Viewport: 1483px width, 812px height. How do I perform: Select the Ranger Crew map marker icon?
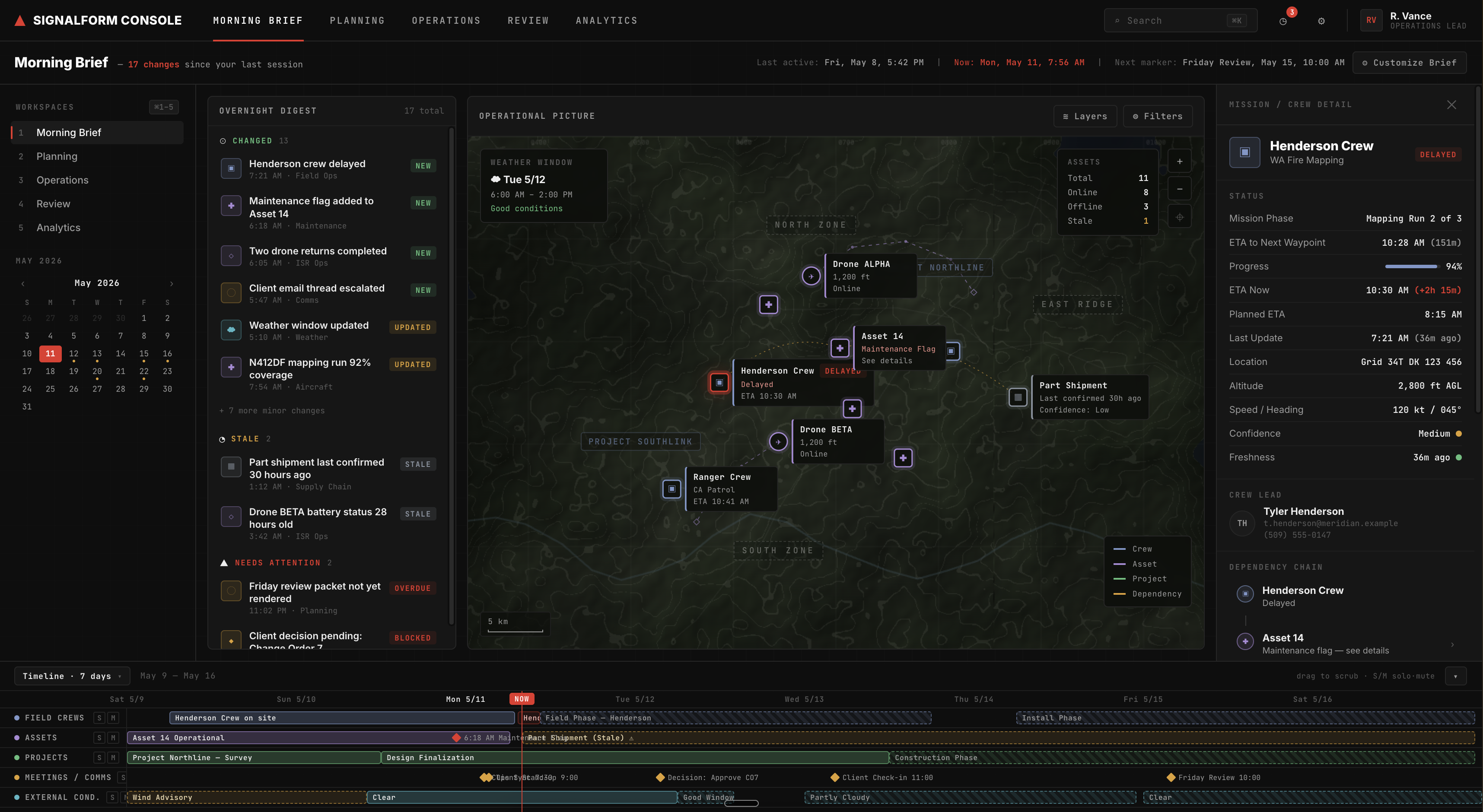672,488
